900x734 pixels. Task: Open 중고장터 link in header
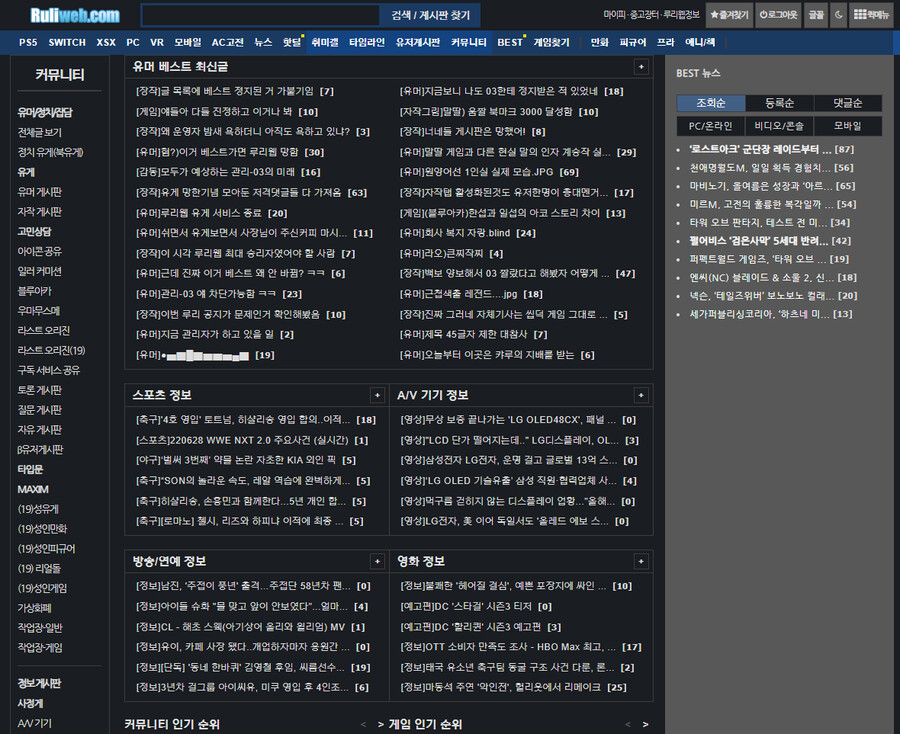click(645, 14)
